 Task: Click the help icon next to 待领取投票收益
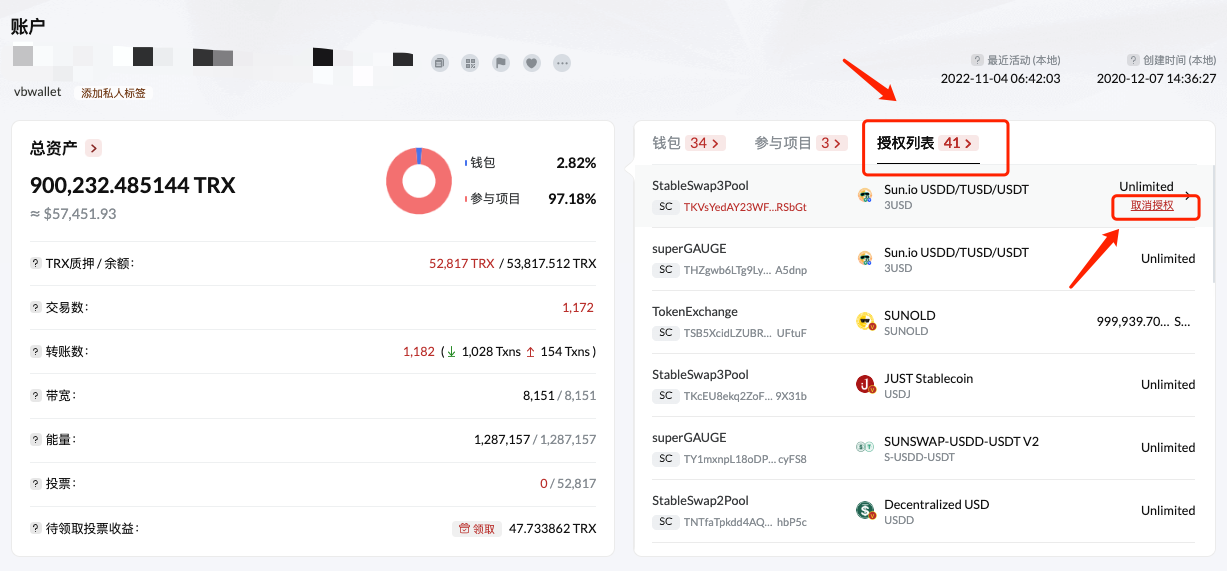tap(36, 528)
